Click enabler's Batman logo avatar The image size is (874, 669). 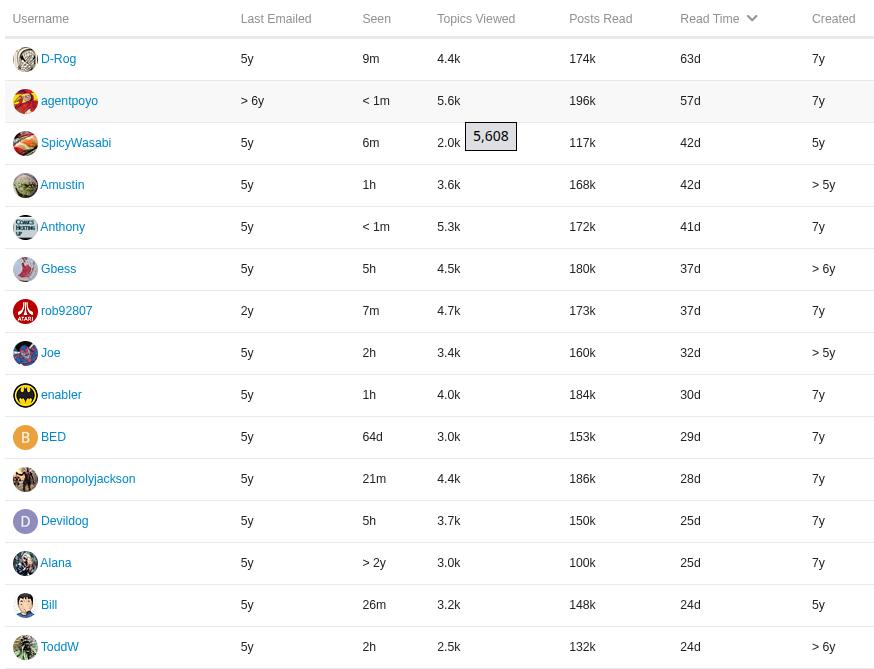point(25,396)
